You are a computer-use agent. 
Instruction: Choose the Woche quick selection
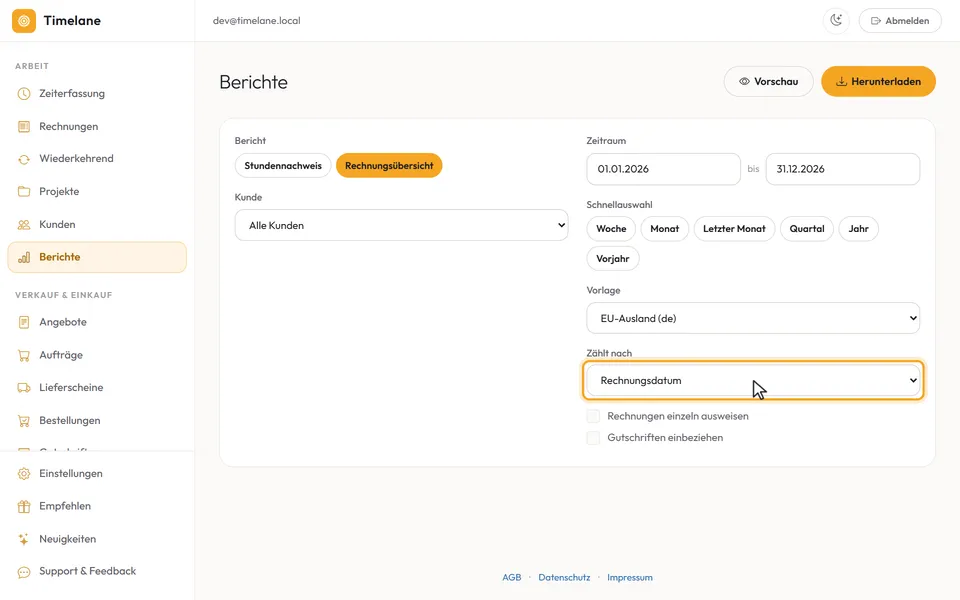[611, 229]
